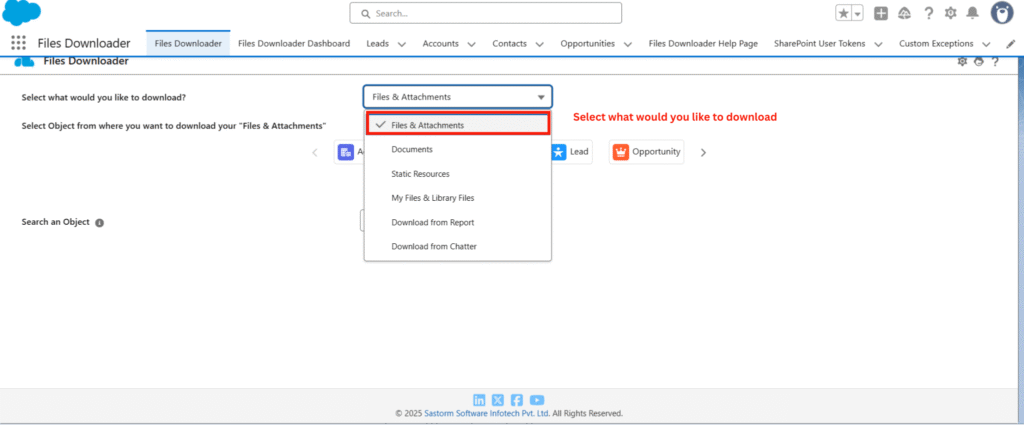Choose the Lead object card
Viewport: 1024px width, 425px height.
click(x=570, y=151)
